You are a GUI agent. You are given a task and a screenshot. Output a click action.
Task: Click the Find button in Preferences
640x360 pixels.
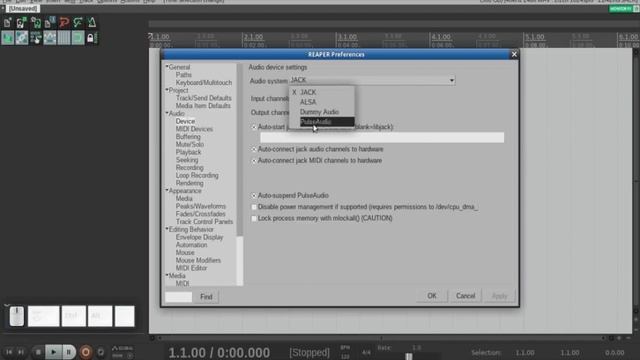coord(206,297)
